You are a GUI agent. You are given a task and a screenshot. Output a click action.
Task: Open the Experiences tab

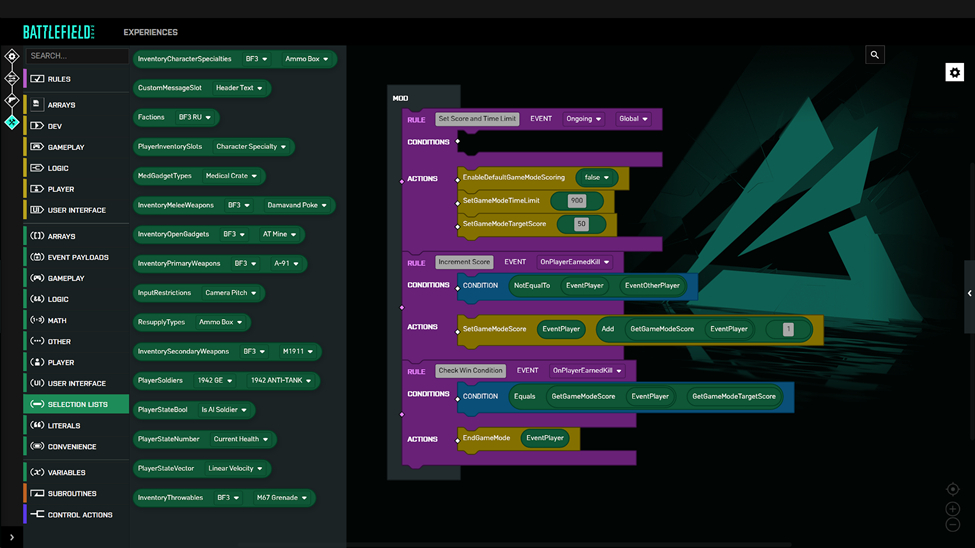tap(150, 32)
